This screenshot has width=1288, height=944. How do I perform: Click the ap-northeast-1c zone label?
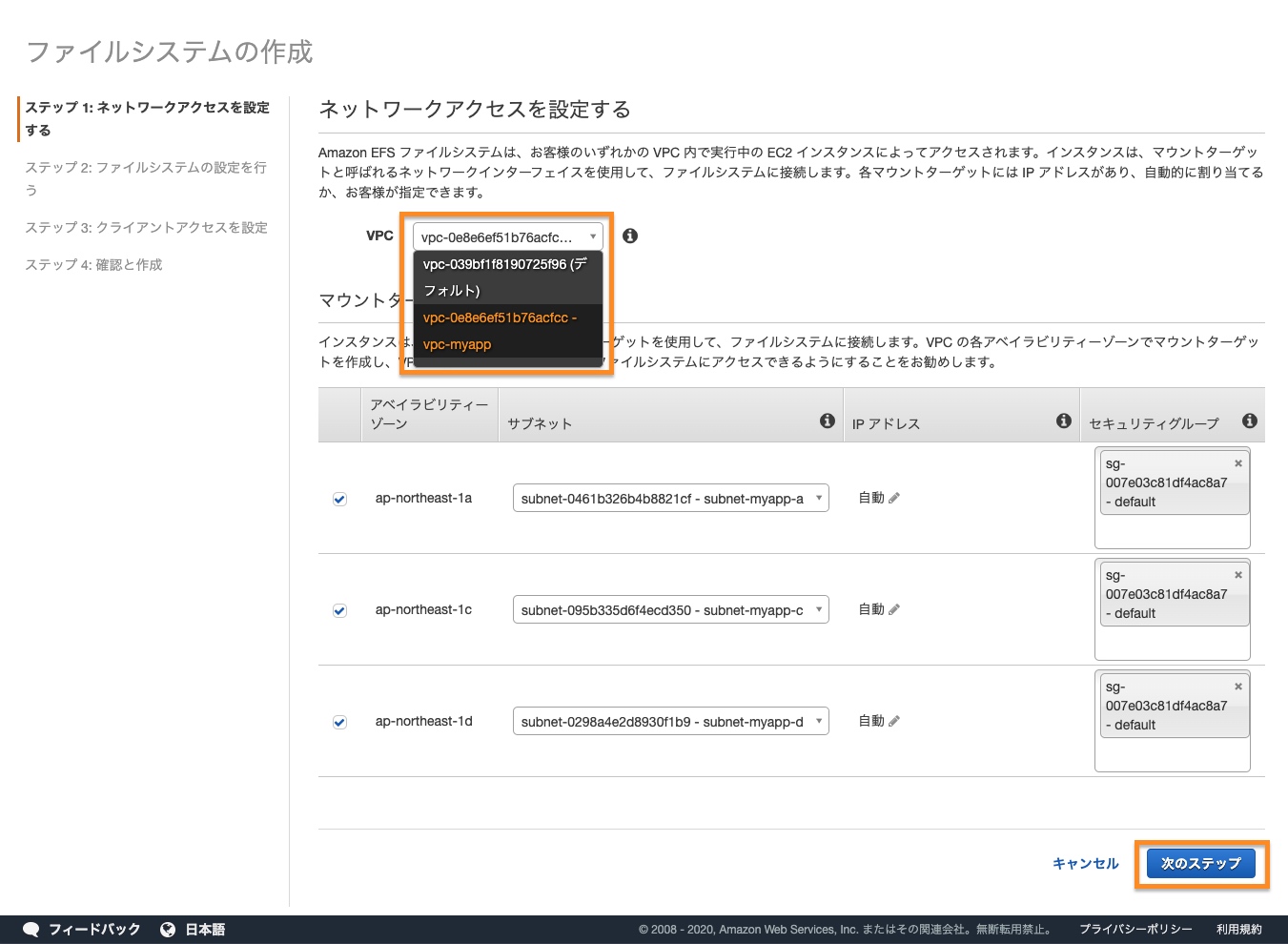tap(423, 609)
